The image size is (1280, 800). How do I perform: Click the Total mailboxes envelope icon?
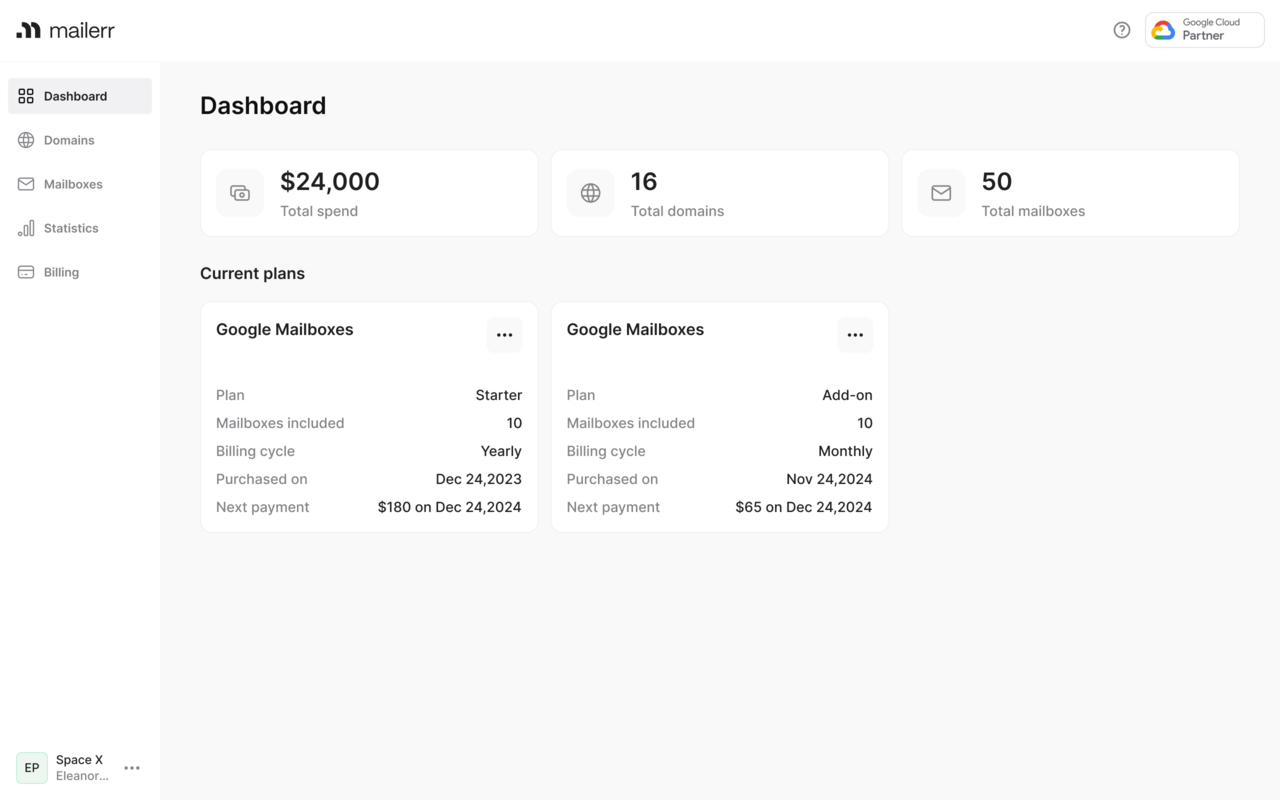point(941,193)
